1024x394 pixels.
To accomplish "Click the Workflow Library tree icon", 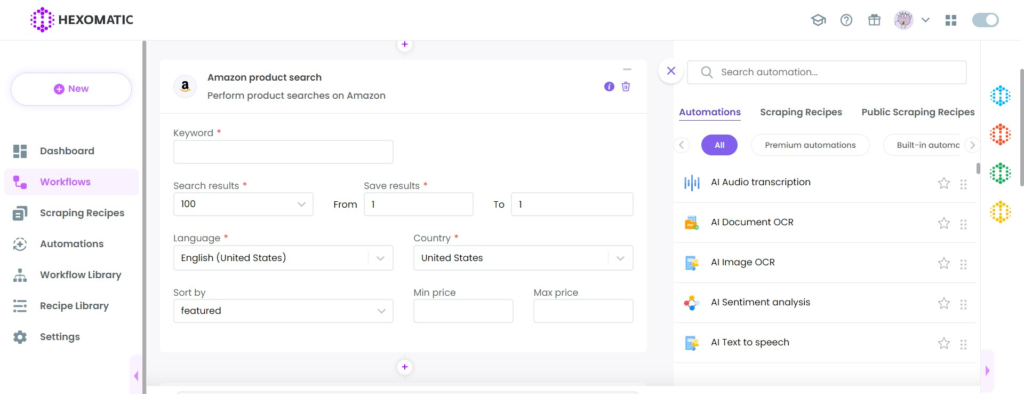I will click(x=20, y=275).
